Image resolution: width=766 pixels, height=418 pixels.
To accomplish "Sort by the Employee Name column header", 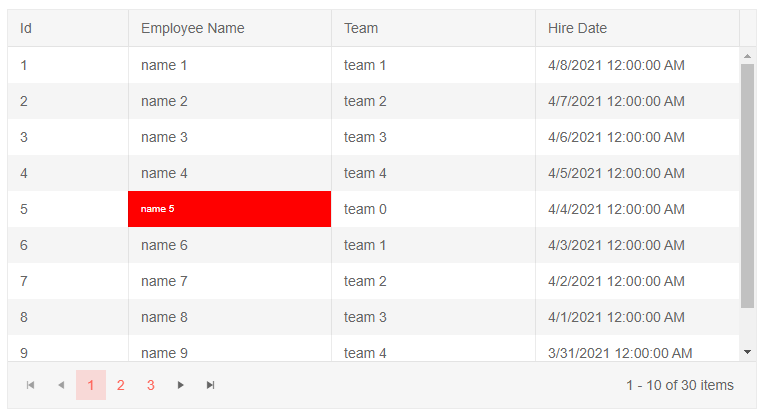I will [x=192, y=28].
